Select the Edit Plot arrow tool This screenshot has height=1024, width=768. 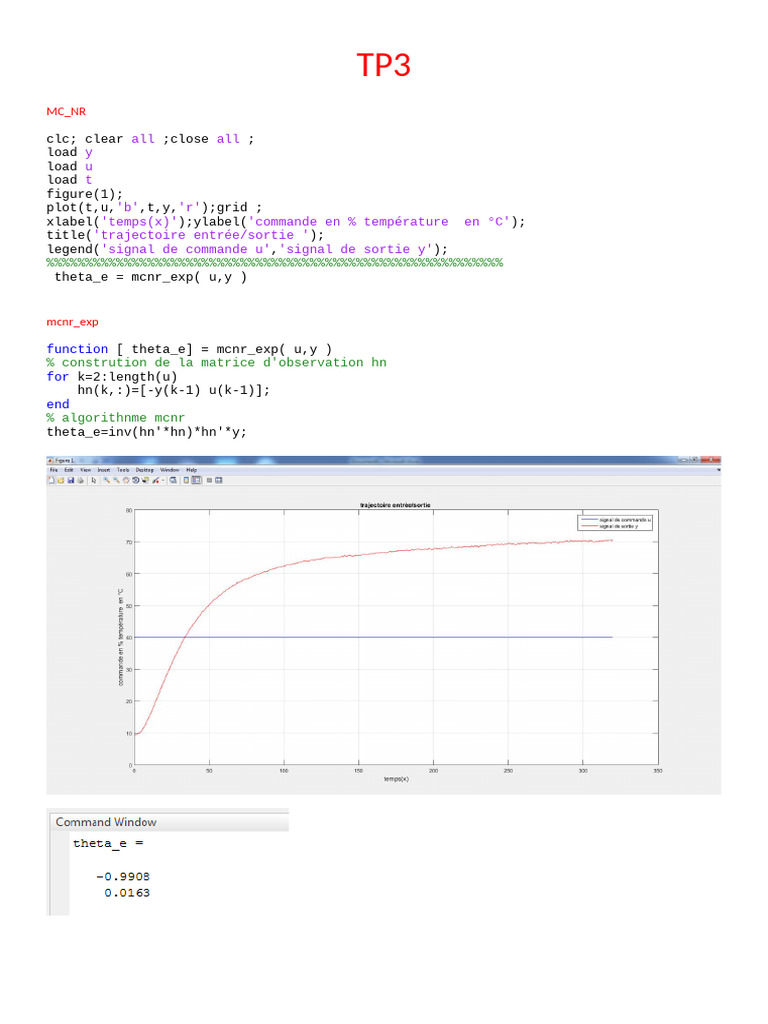pos(94,480)
